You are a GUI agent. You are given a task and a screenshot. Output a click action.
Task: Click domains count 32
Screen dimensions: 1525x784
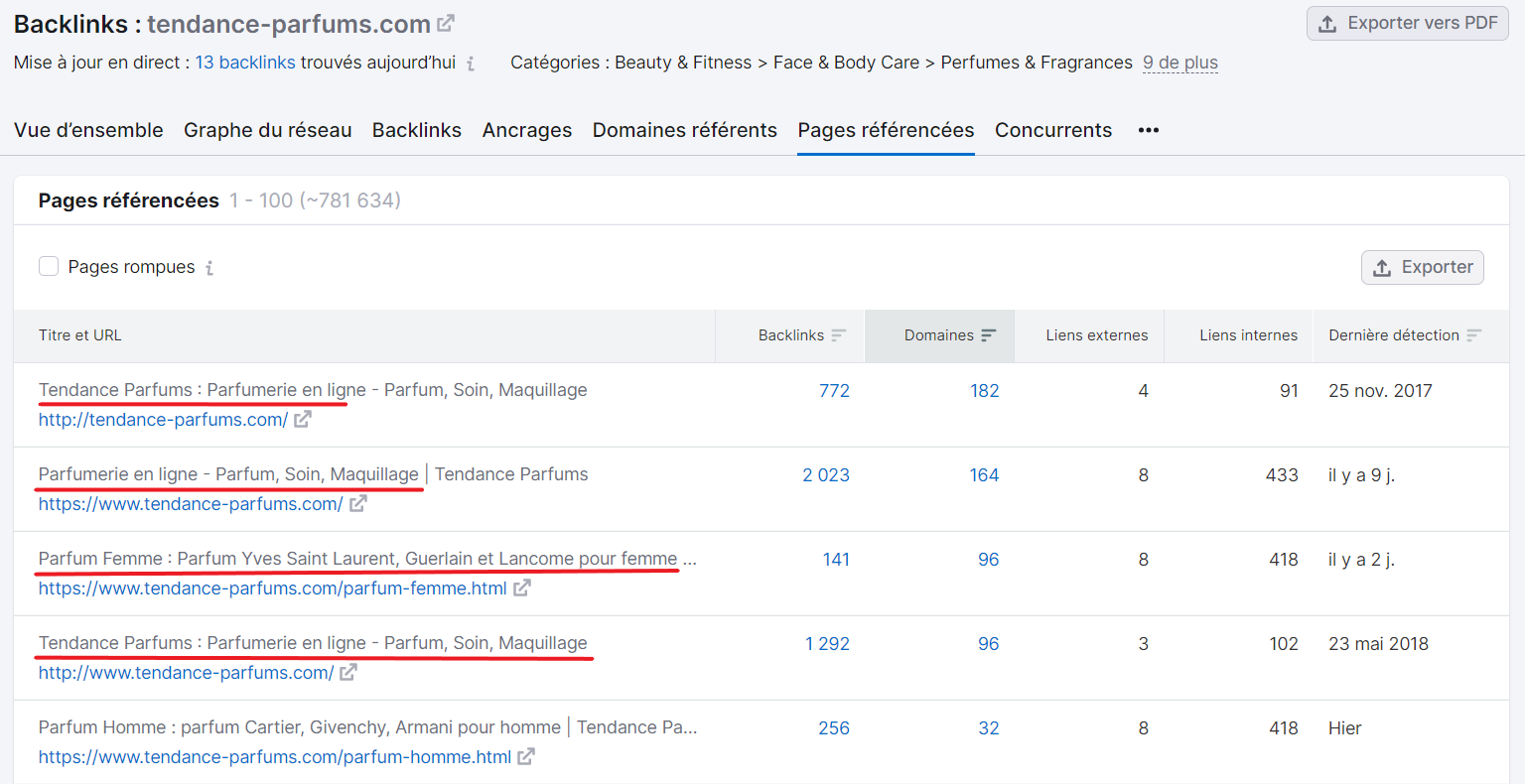989,728
